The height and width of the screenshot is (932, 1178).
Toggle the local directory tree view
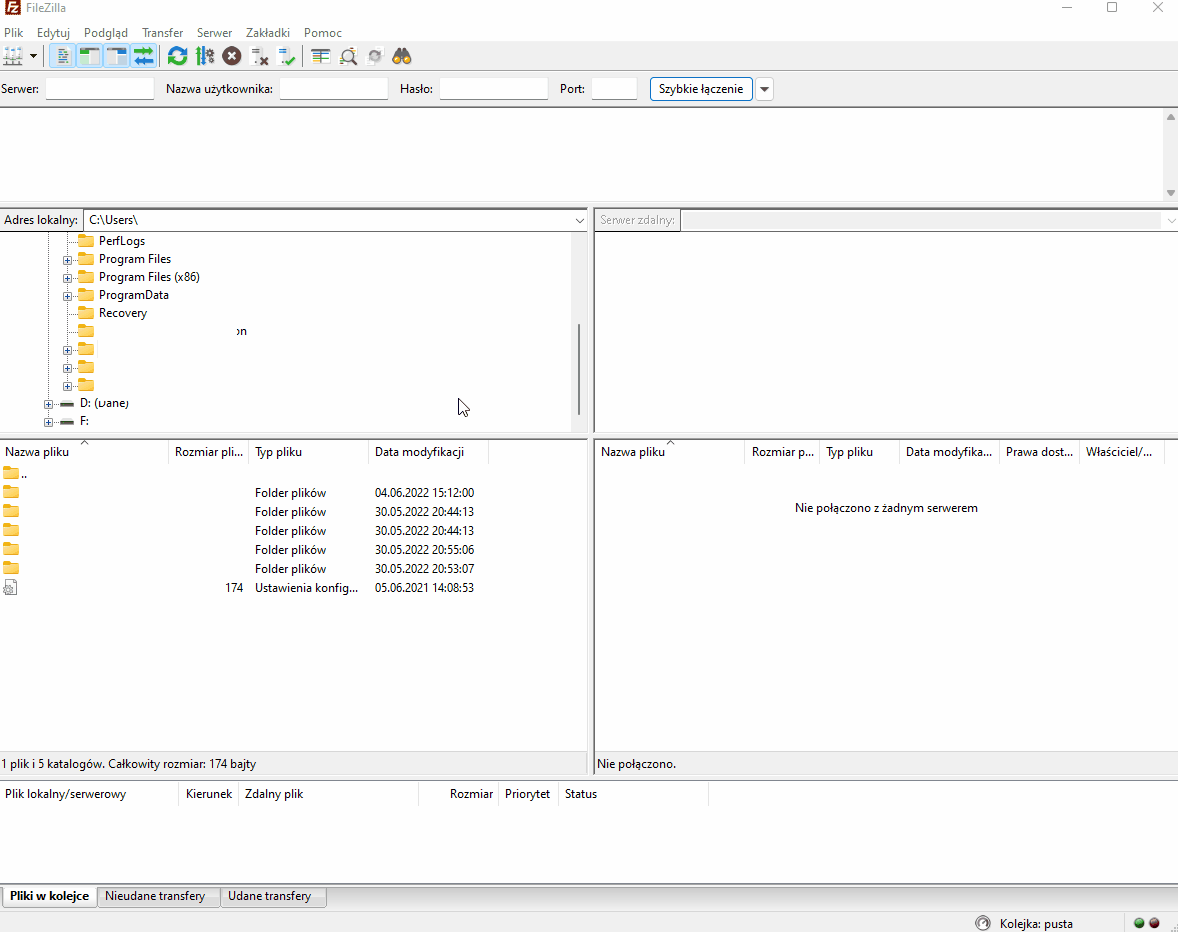89,56
